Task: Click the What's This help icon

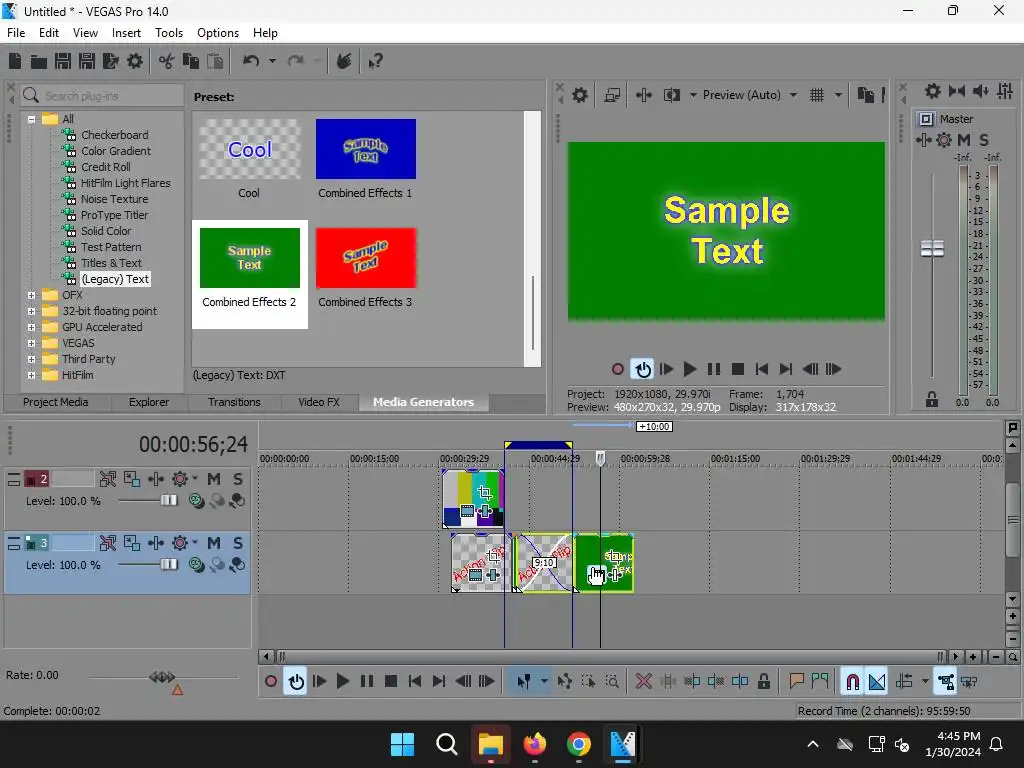Action: 376,61
